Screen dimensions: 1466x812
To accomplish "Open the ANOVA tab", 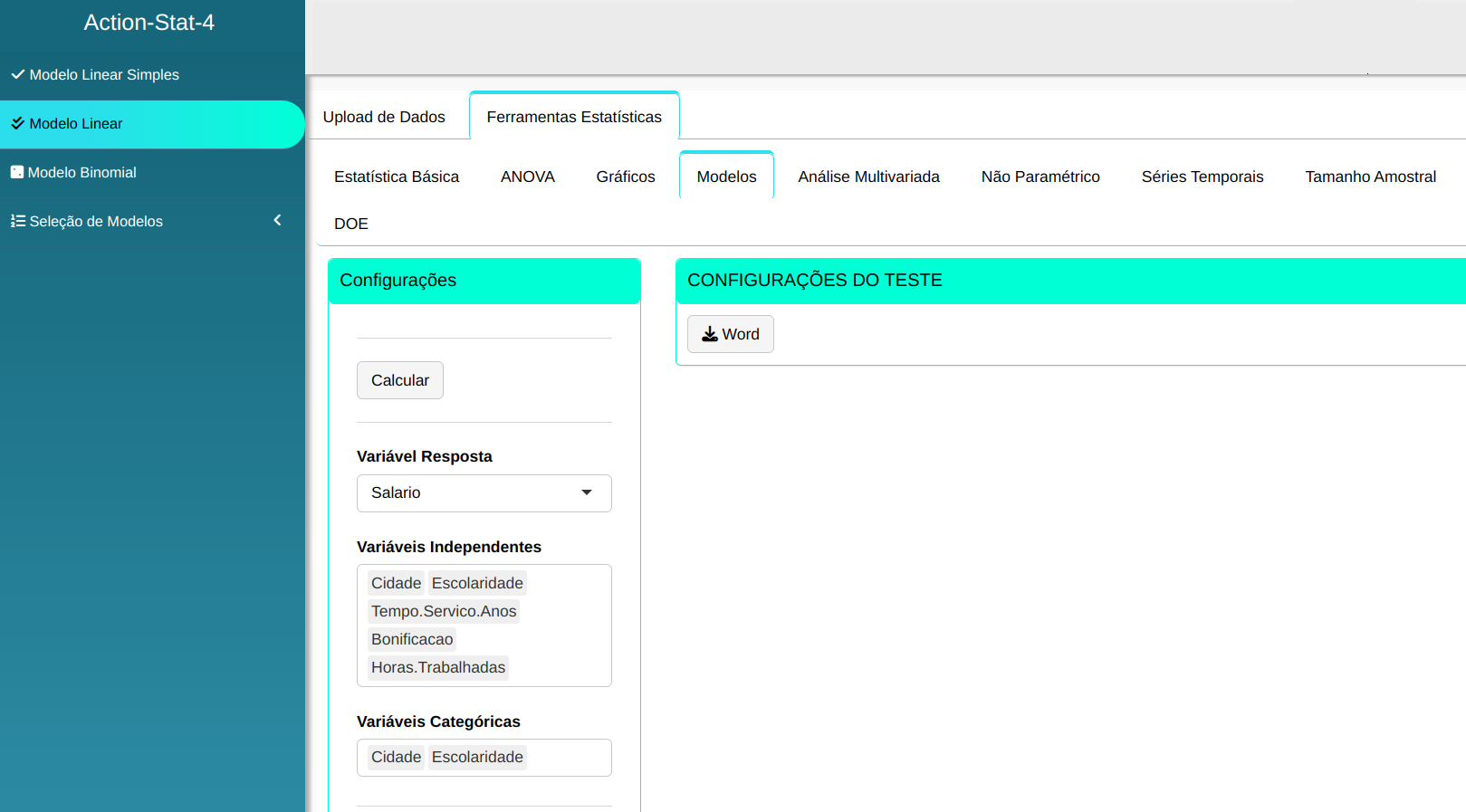I will 527,177.
